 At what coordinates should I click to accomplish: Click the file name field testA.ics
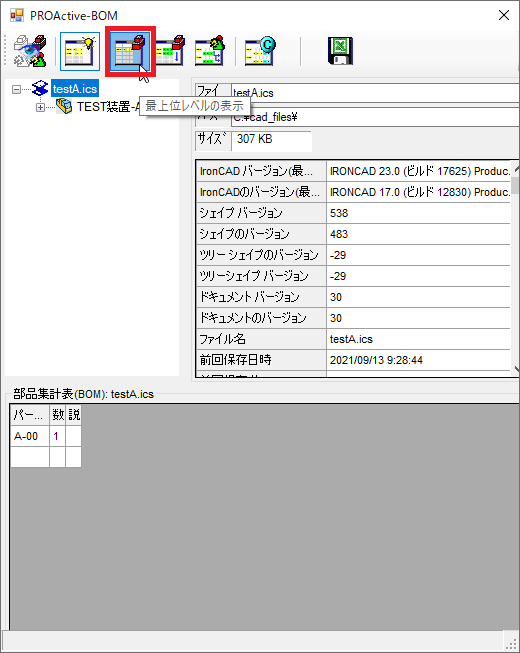click(x=375, y=92)
